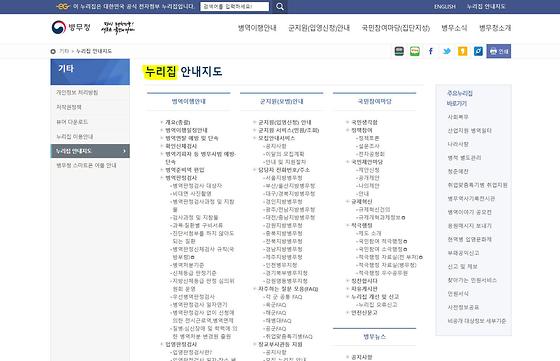Open 누리집 안내지도 link in top bar
560x361 pixels.
pos(486,6)
